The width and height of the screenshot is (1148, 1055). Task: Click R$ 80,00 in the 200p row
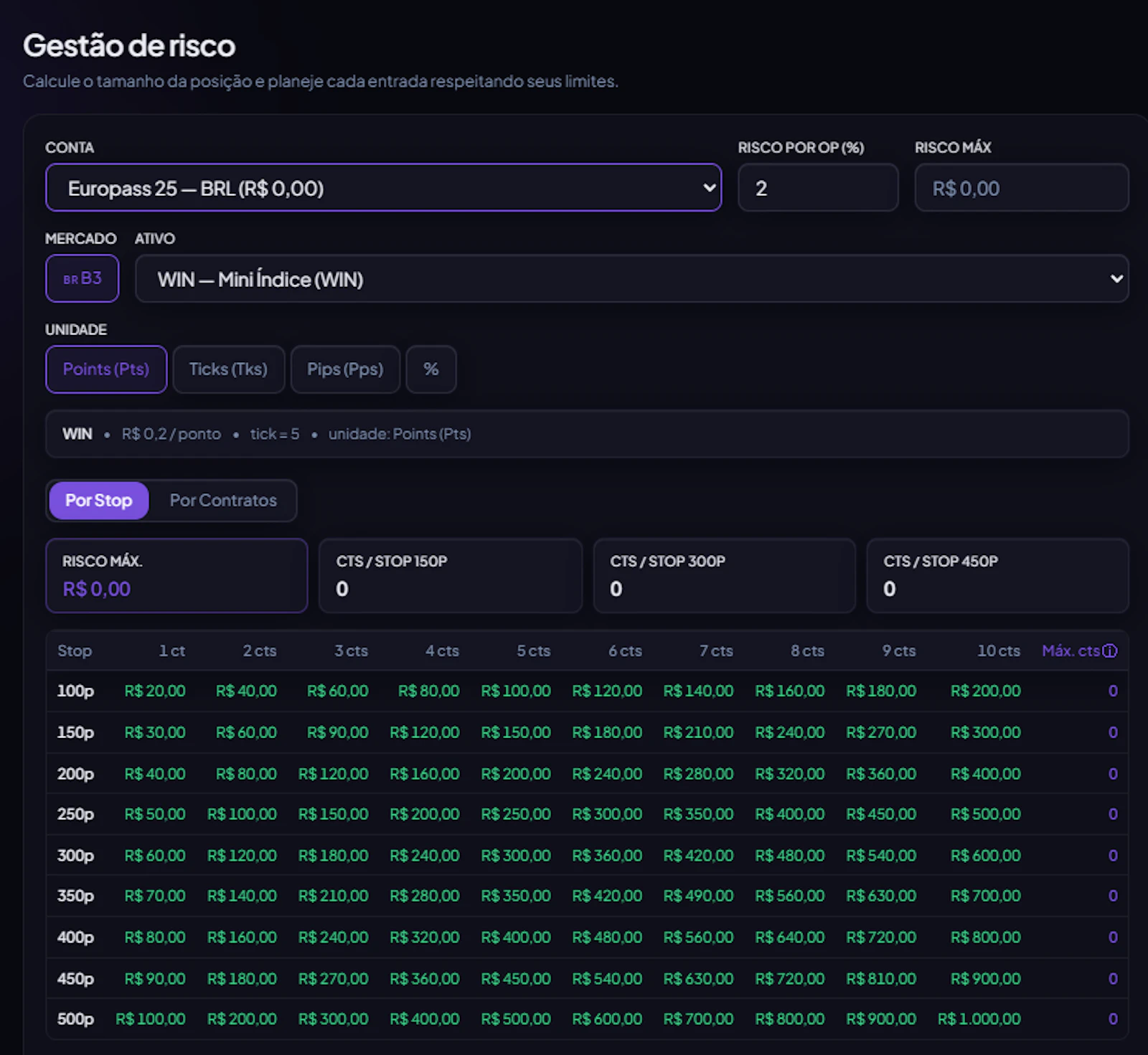point(246,775)
